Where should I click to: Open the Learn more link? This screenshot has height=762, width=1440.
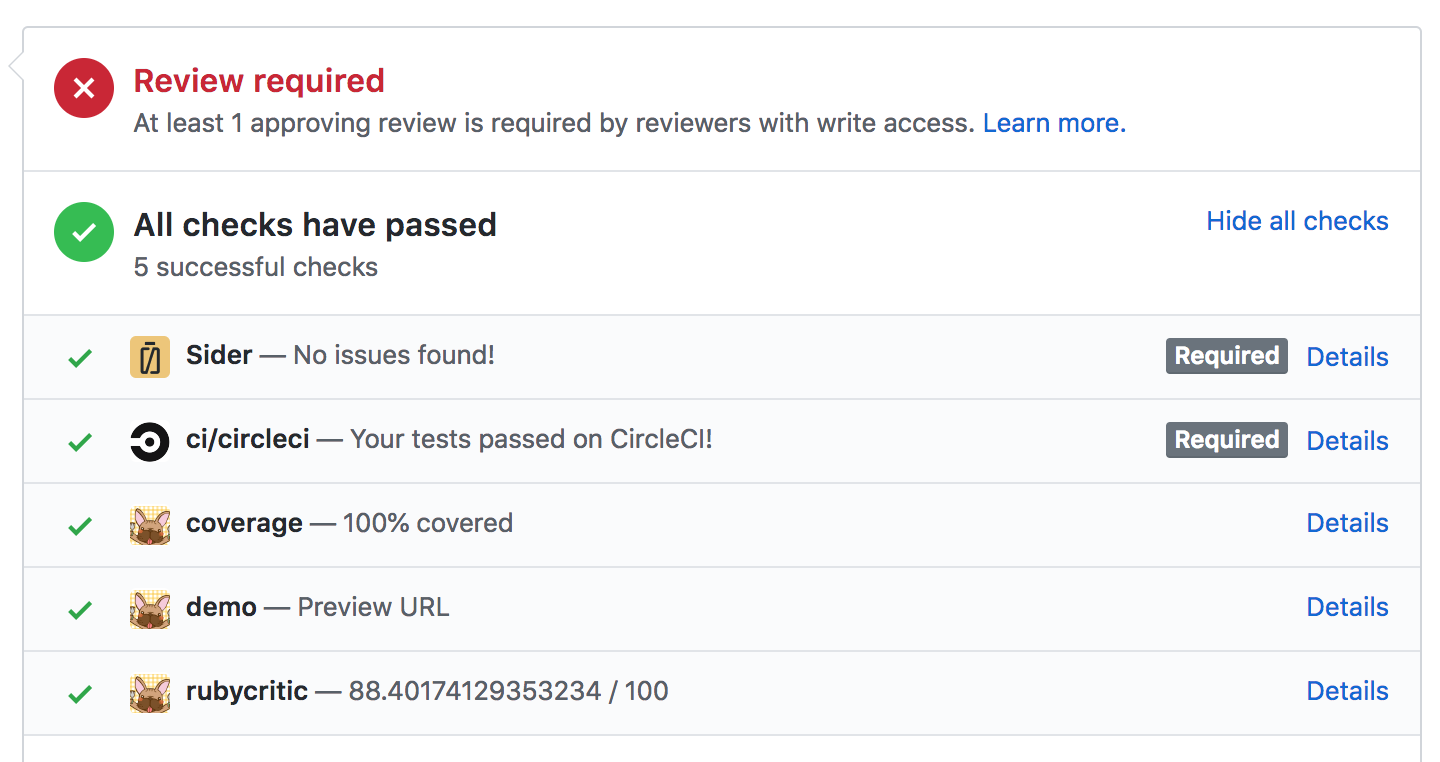[x=1054, y=123]
